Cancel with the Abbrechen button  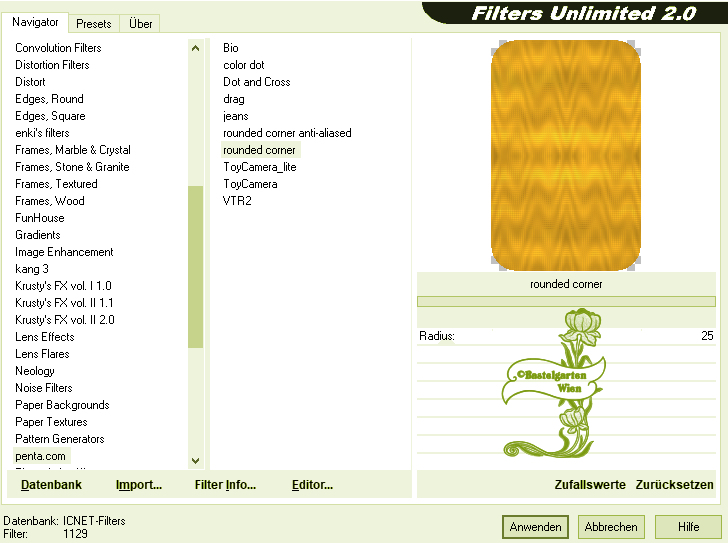(611, 527)
